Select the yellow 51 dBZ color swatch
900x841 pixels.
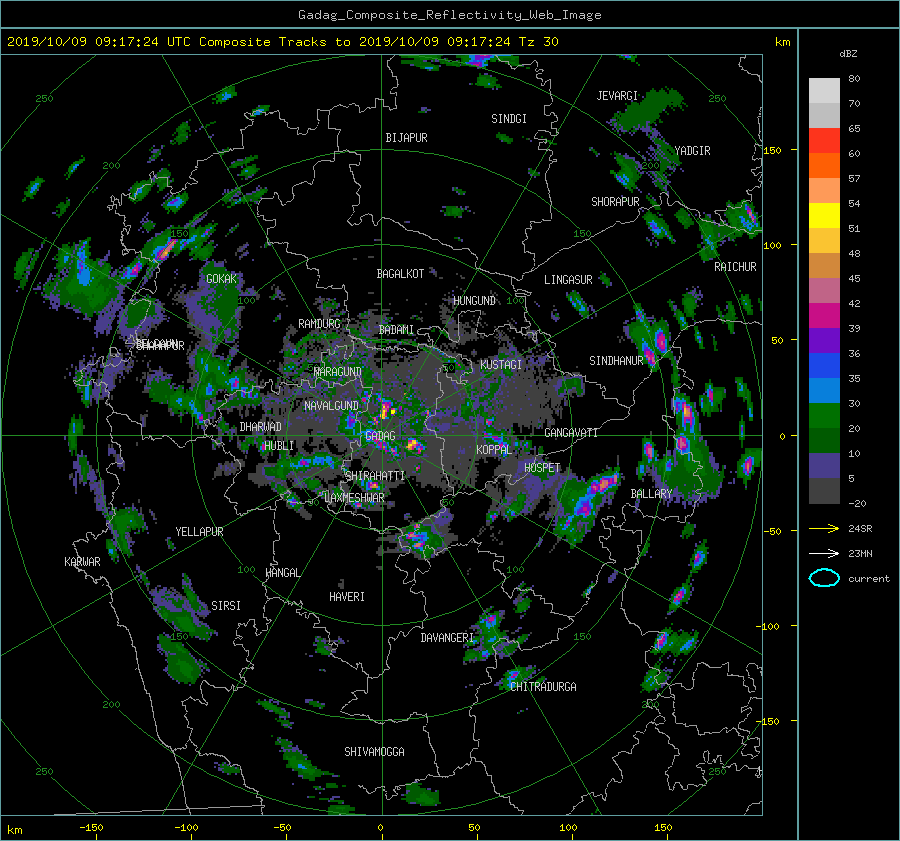(824, 216)
